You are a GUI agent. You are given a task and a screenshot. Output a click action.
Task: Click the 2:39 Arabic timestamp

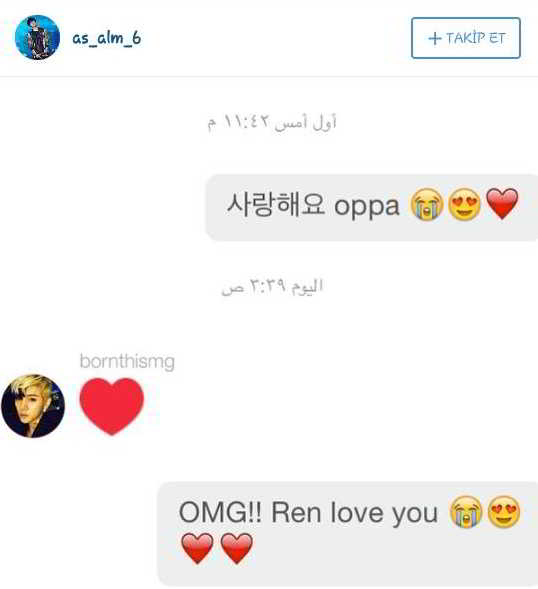coord(272,287)
